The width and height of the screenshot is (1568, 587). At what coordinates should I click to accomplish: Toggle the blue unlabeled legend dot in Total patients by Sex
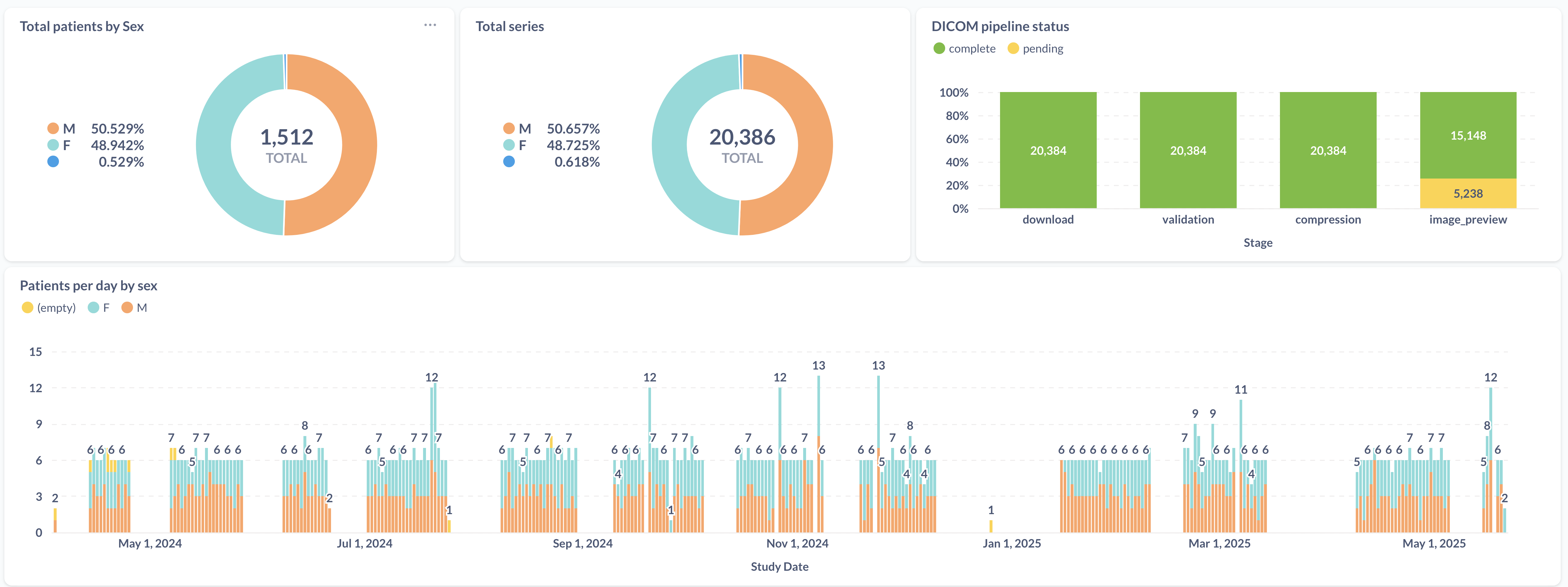click(53, 162)
